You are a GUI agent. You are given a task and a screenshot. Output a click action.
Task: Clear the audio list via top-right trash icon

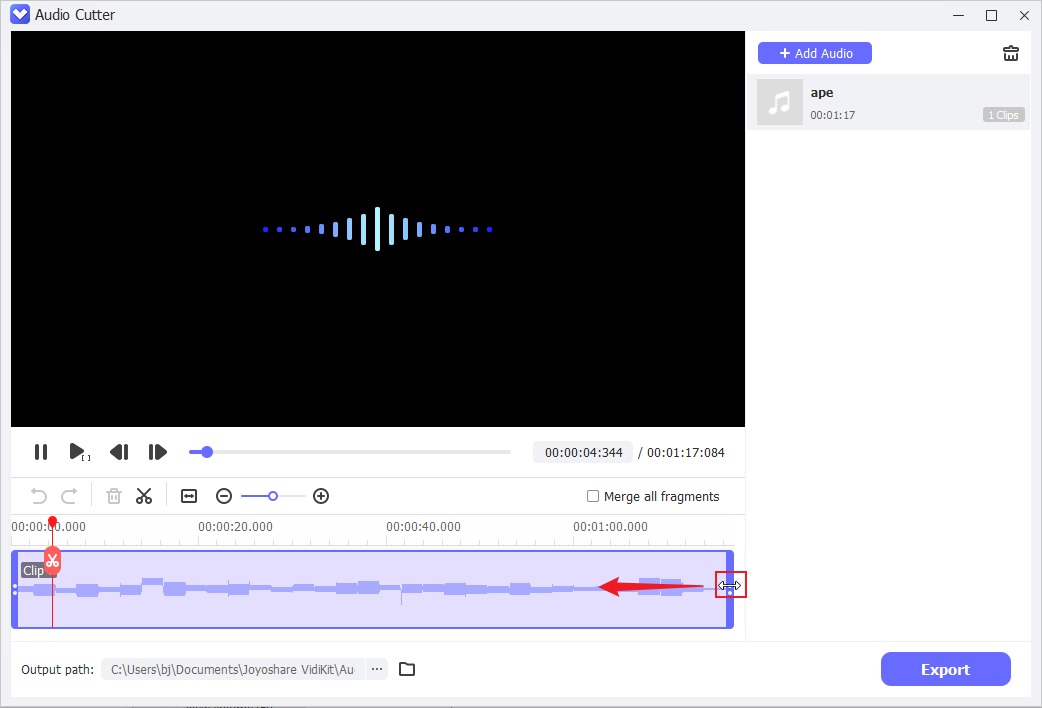[x=1011, y=53]
